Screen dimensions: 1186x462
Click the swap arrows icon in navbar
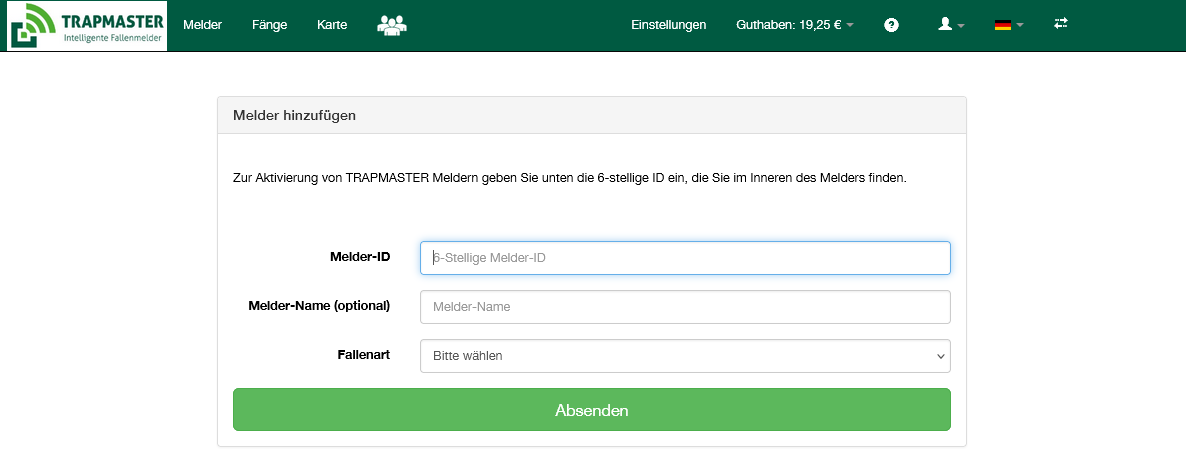pos(1061,24)
